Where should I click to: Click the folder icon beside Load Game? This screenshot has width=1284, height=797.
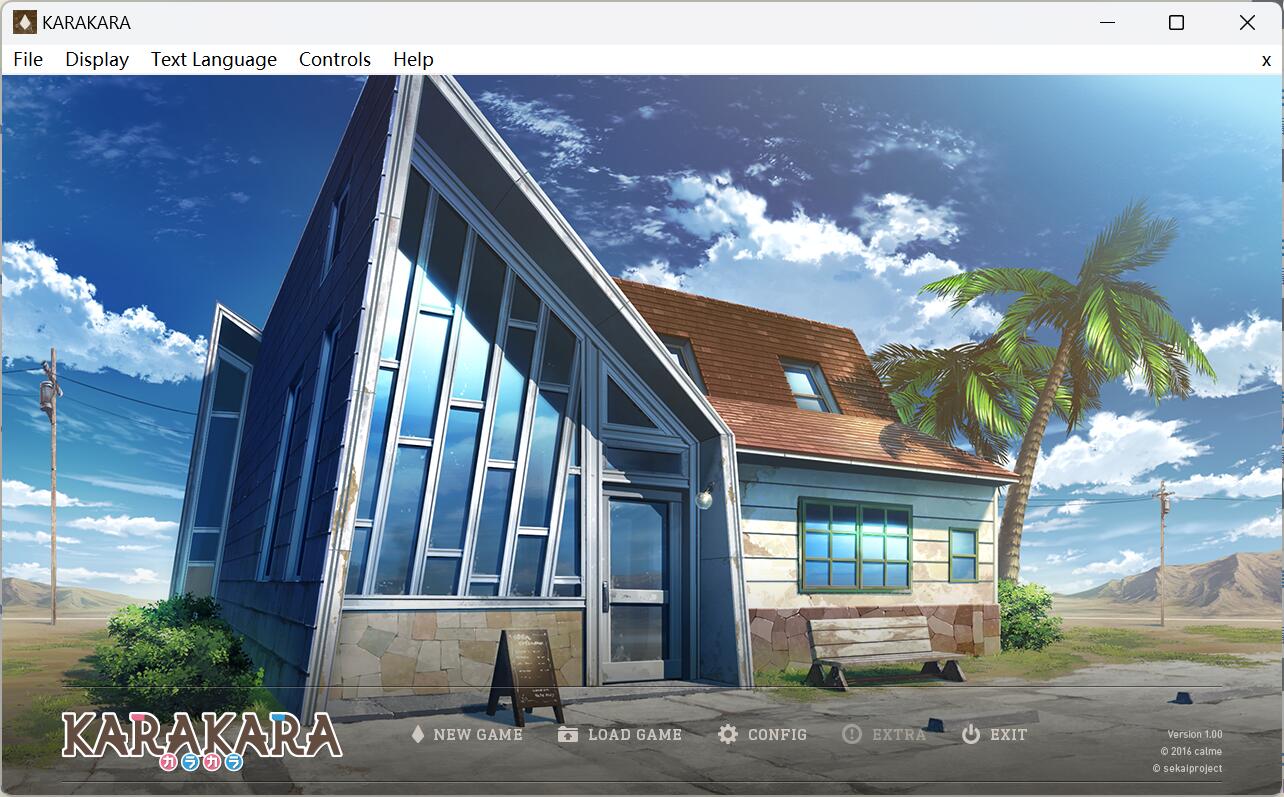(568, 734)
